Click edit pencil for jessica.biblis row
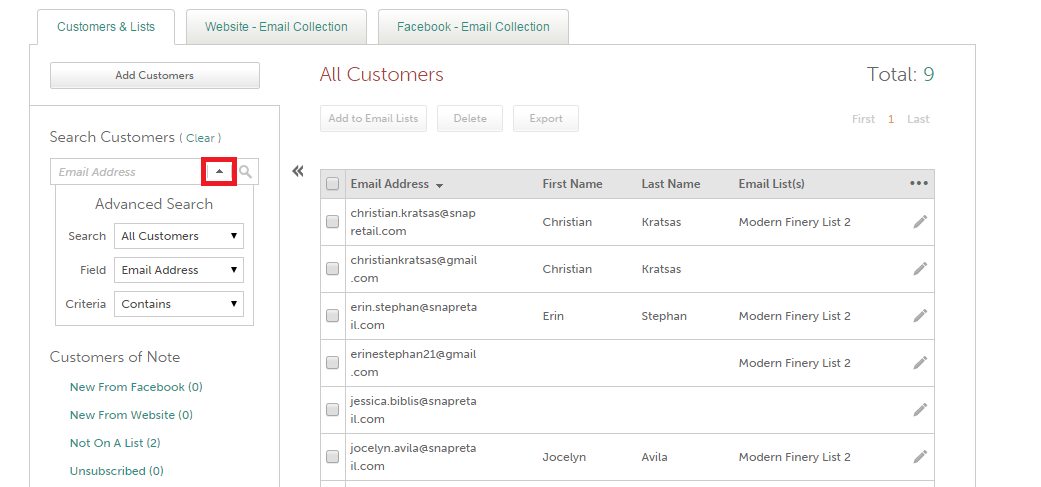1041x487 pixels. 920,410
